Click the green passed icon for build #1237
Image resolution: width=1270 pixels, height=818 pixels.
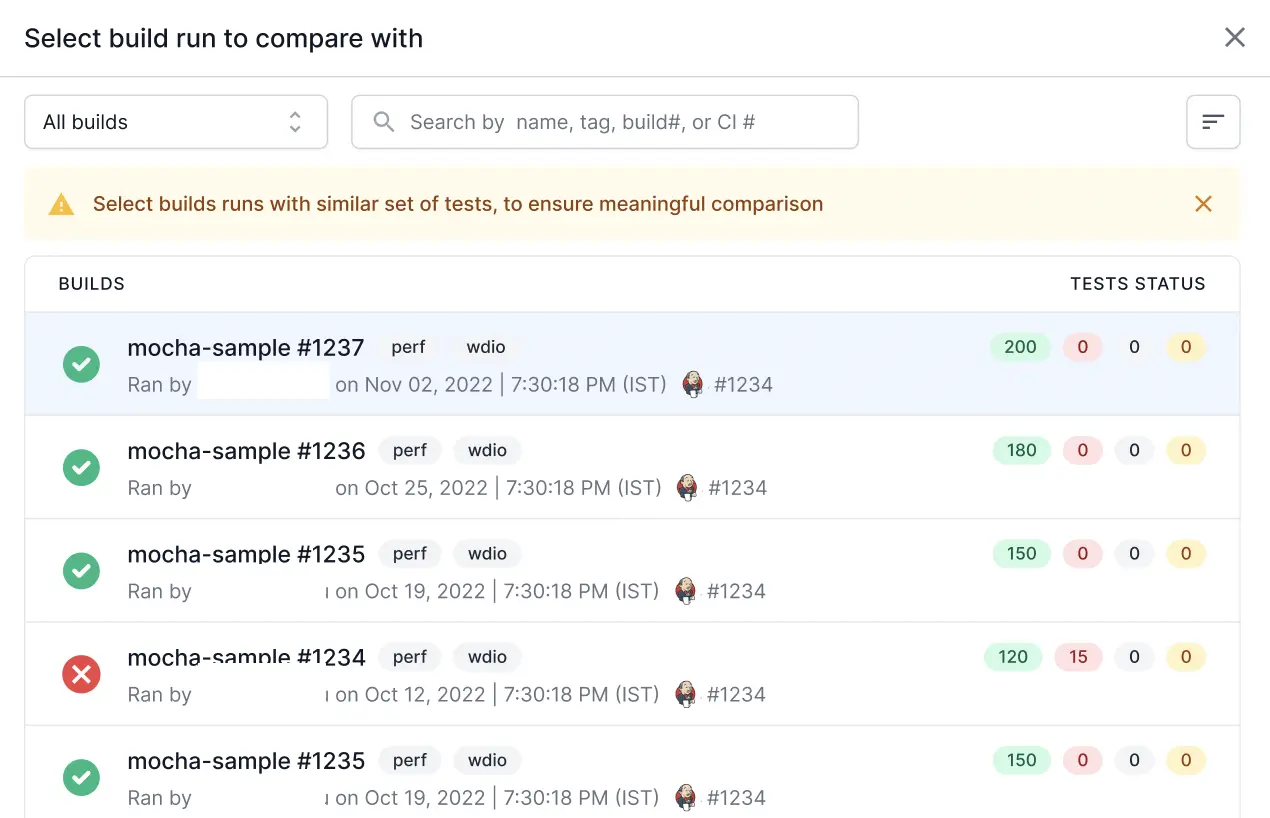point(81,364)
